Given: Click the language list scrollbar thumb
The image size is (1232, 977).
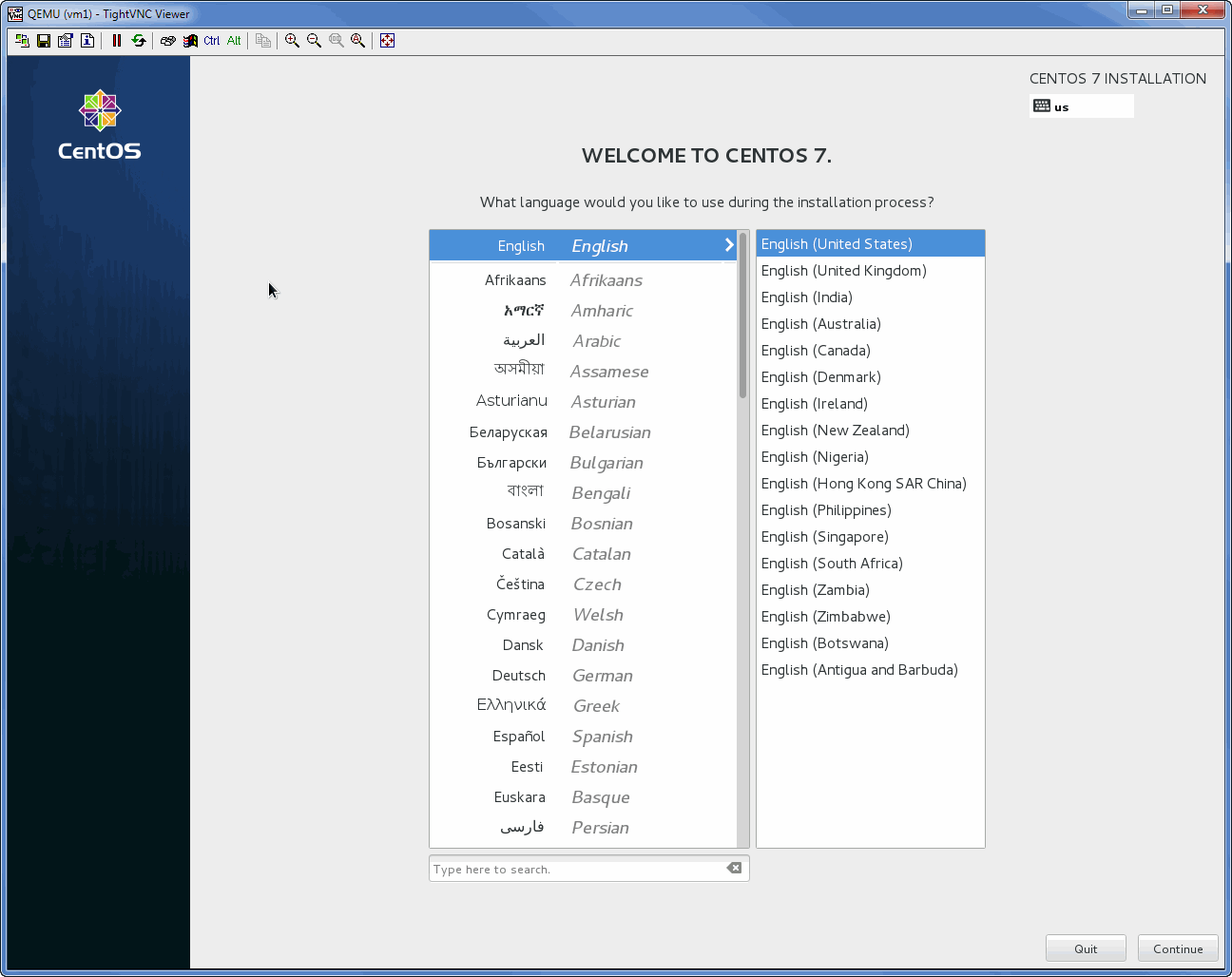Looking at the screenshot, I should pyautogui.click(x=742, y=314).
